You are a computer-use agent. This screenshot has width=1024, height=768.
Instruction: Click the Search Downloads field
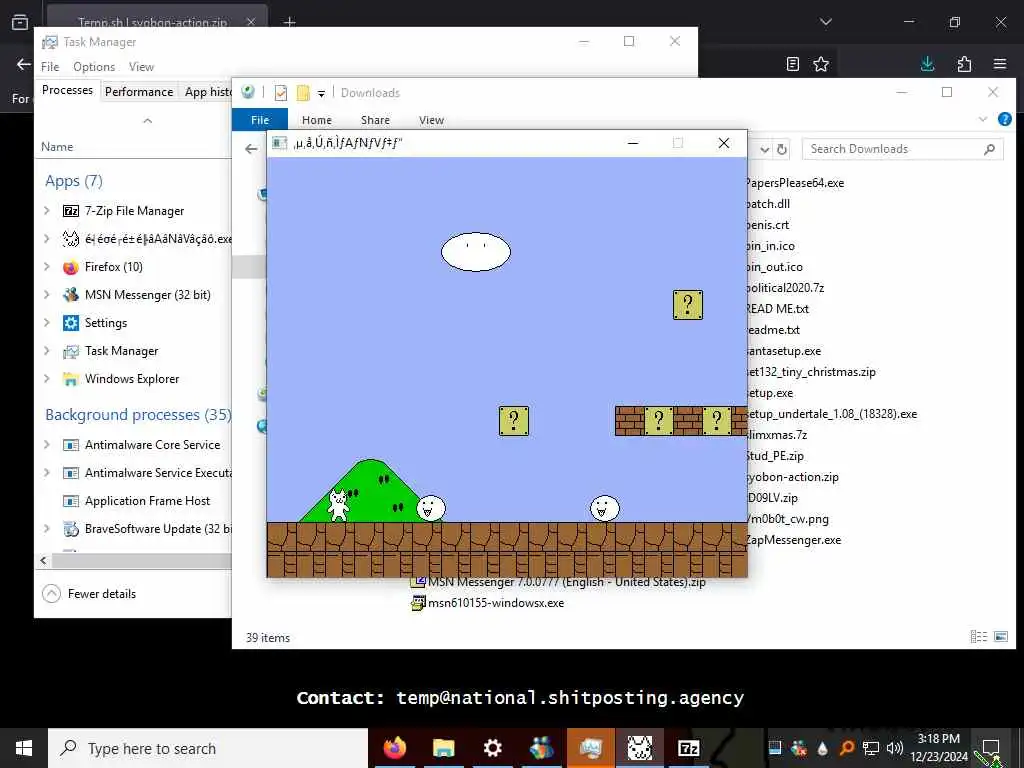pos(903,149)
